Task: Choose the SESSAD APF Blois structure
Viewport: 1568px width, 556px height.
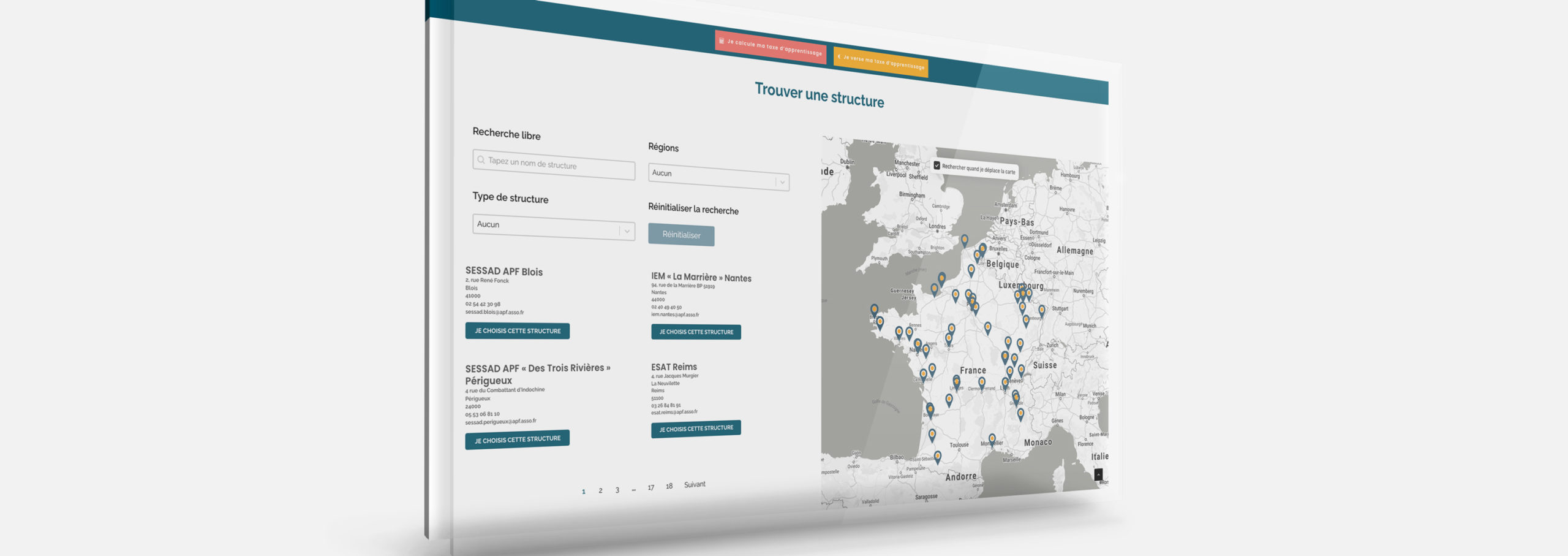Action: point(517,331)
